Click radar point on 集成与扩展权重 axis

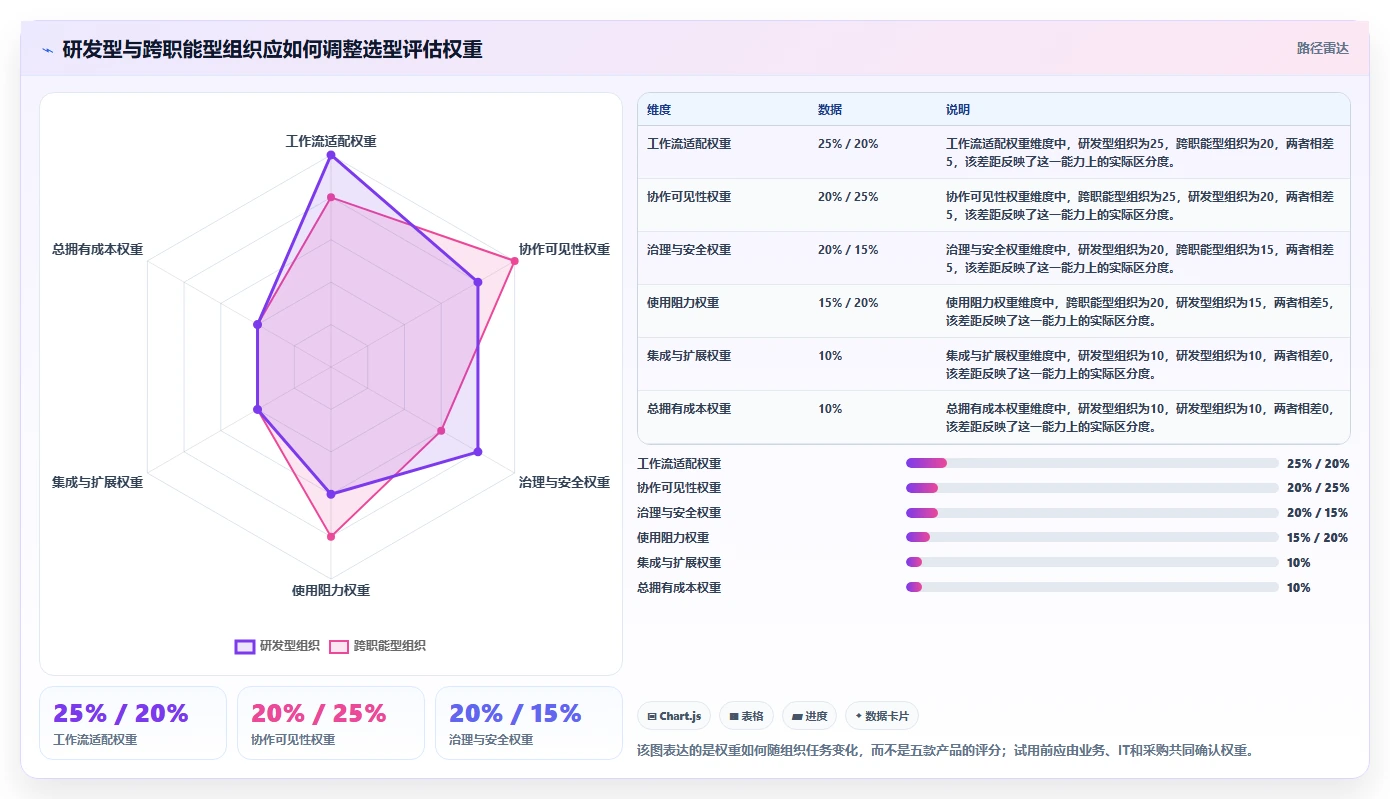pos(257,410)
